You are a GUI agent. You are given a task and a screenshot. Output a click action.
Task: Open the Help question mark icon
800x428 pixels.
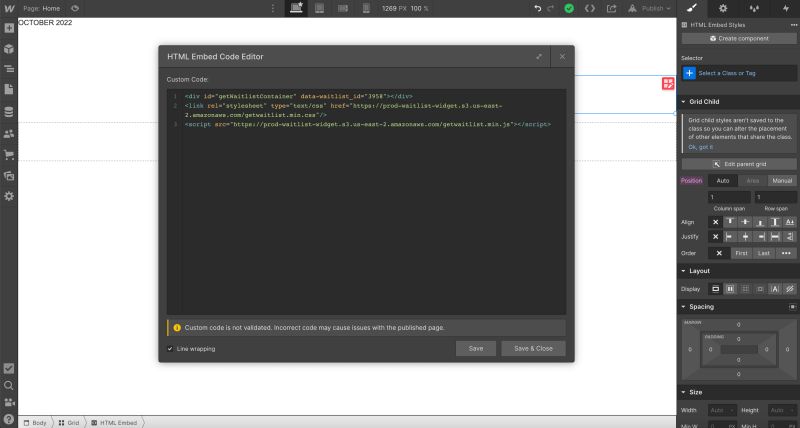(x=9, y=419)
